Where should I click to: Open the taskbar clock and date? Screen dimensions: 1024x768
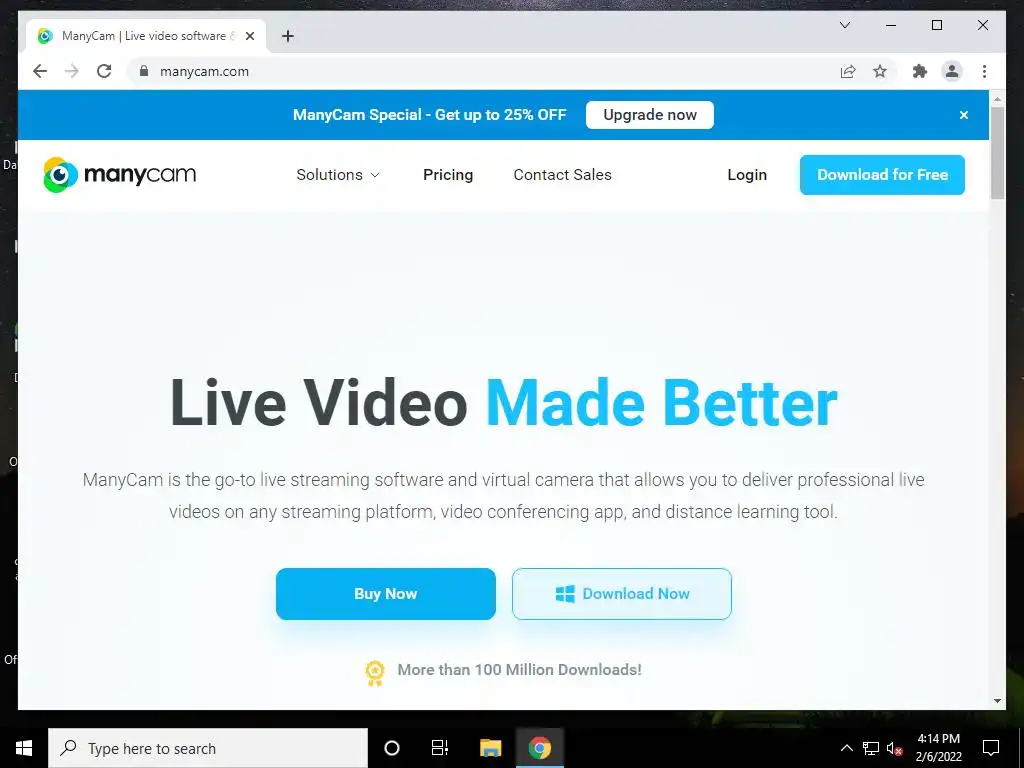(x=938, y=748)
